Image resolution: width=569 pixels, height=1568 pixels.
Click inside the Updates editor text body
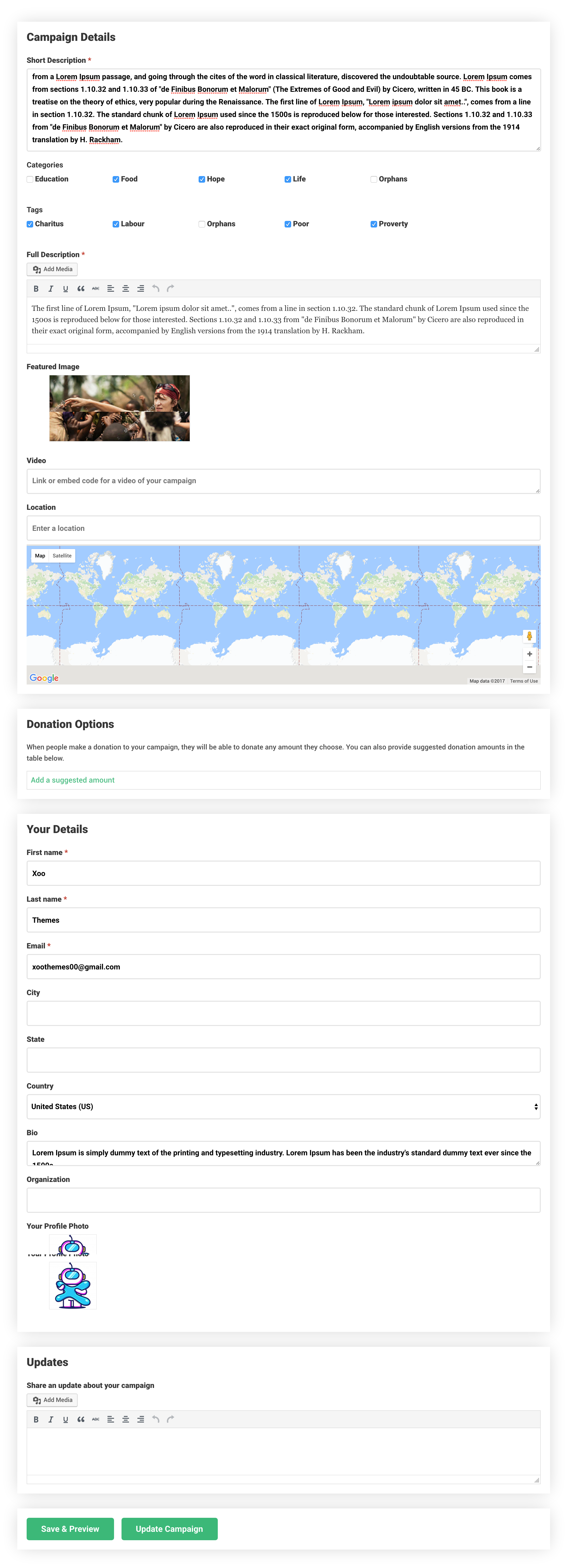point(283,1451)
